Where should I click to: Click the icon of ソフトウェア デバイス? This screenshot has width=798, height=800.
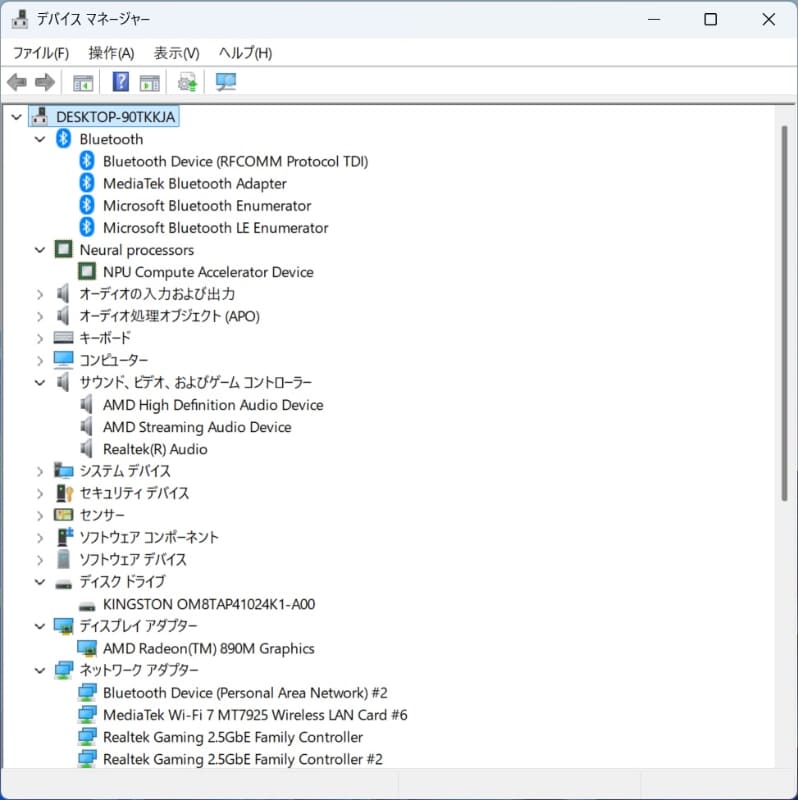pos(63,559)
